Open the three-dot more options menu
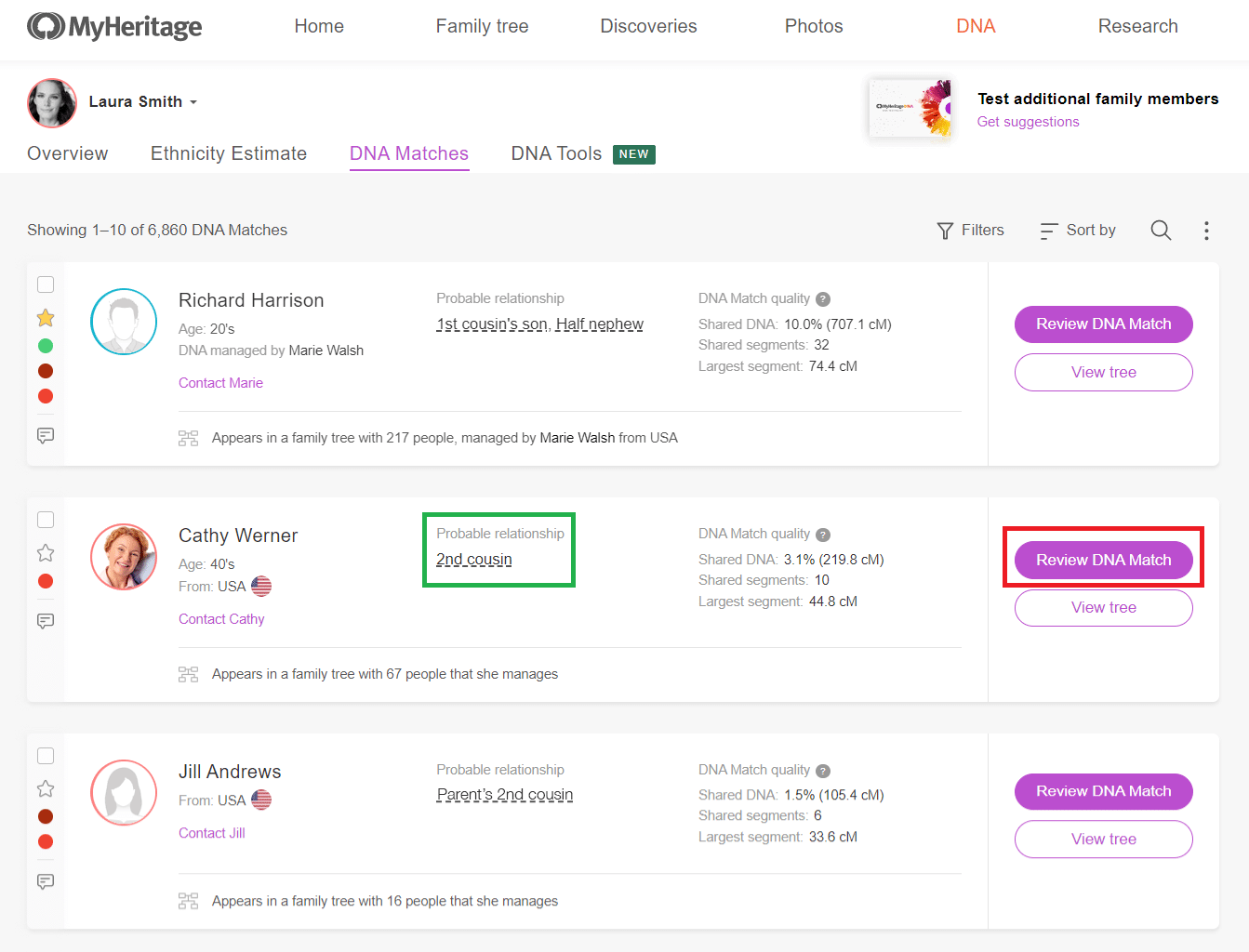The image size is (1249, 952). 1206,231
